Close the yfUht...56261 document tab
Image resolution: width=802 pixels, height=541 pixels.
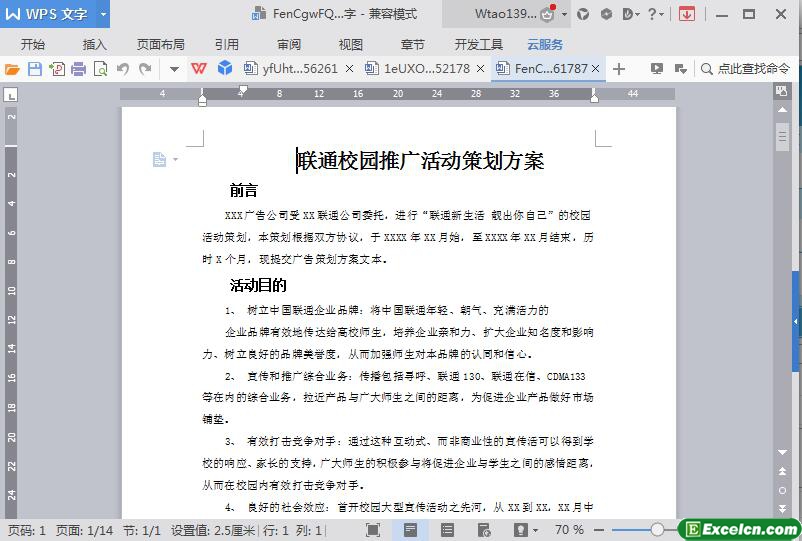(x=349, y=69)
